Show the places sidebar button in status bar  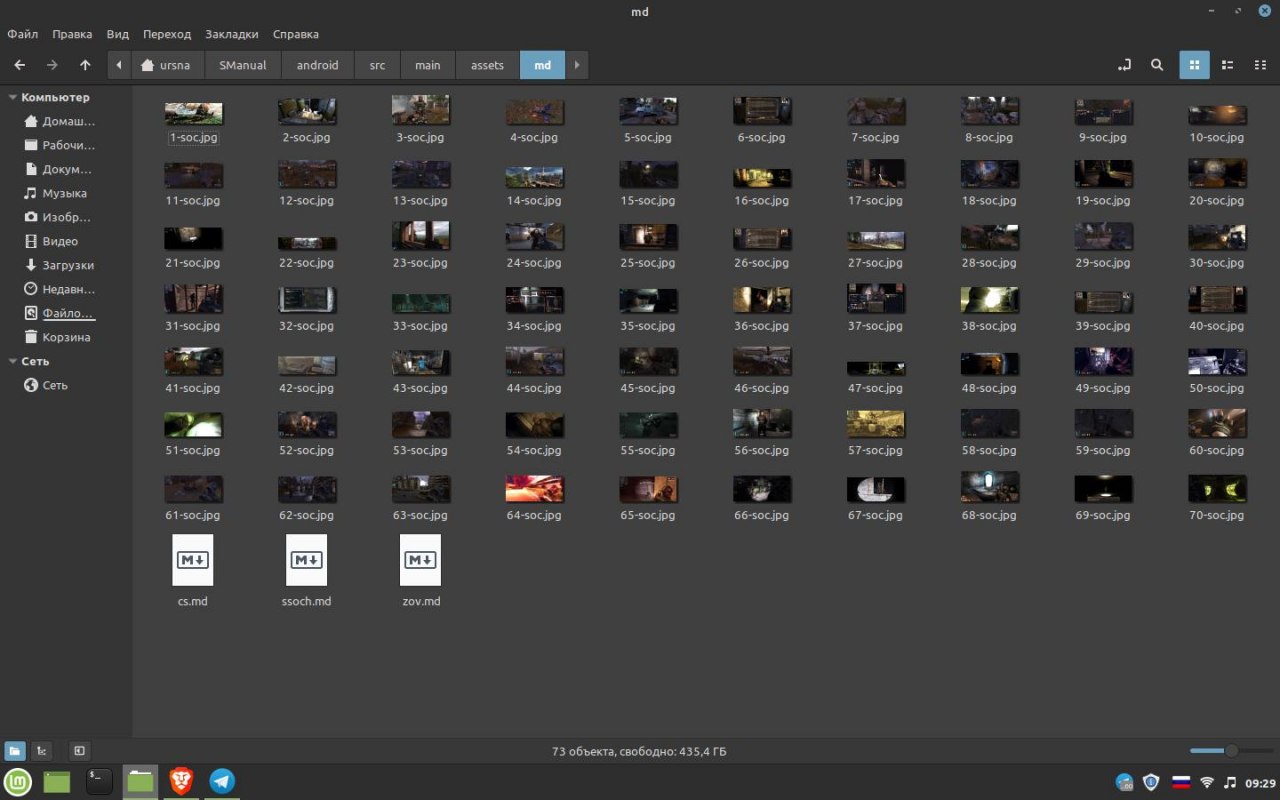[15, 751]
